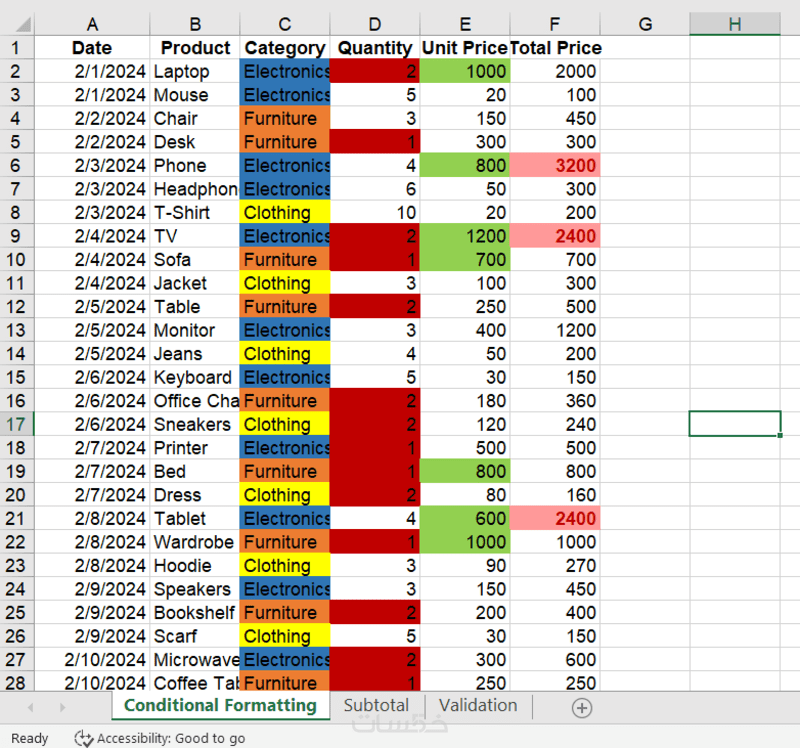The height and width of the screenshot is (748, 800).
Task: Select Speakers' unit price 150 cell
Action: (x=465, y=589)
